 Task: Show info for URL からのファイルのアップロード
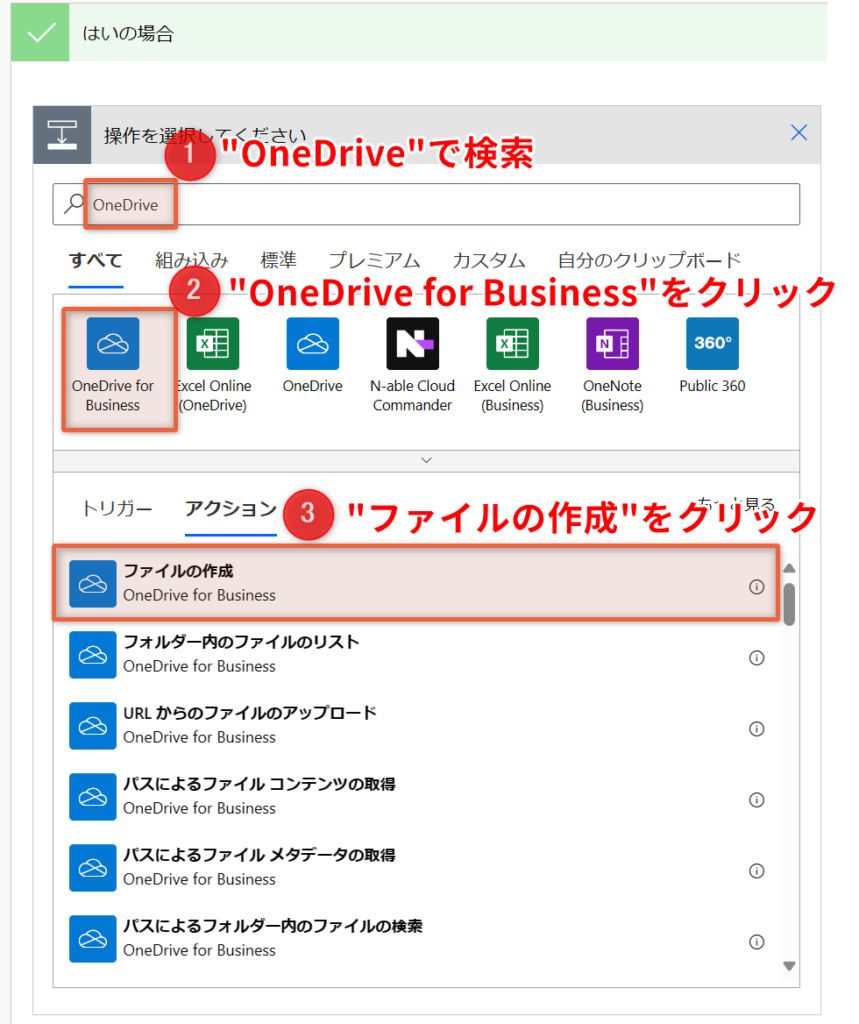(756, 729)
